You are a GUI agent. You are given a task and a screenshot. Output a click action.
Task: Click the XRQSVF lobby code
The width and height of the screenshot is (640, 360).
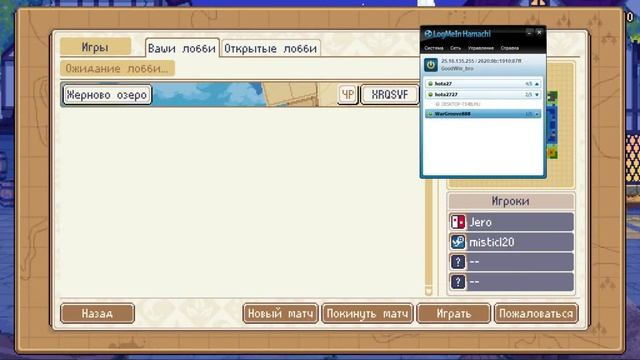point(390,94)
